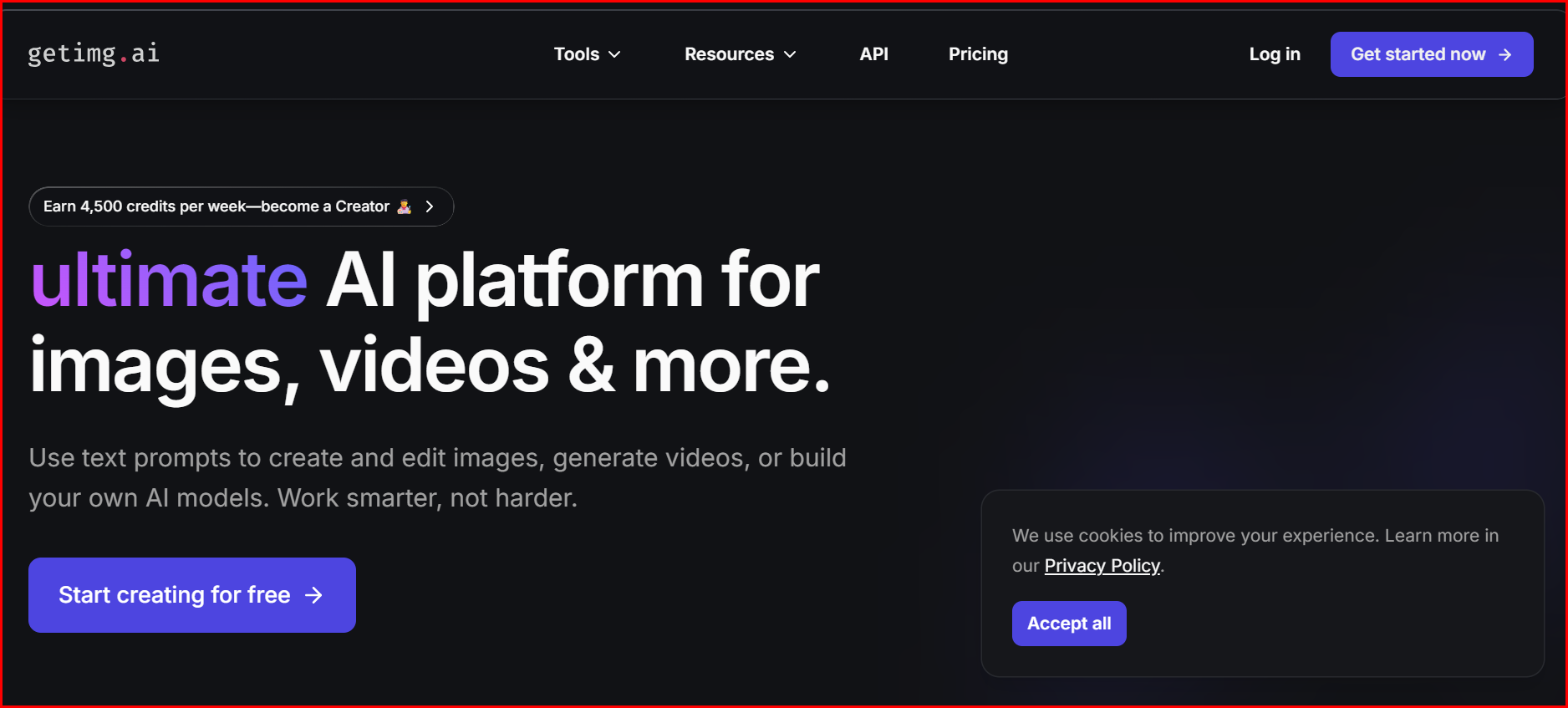Expand the Tools dropdown chevron
Screen dimensions: 1568x708
614,54
